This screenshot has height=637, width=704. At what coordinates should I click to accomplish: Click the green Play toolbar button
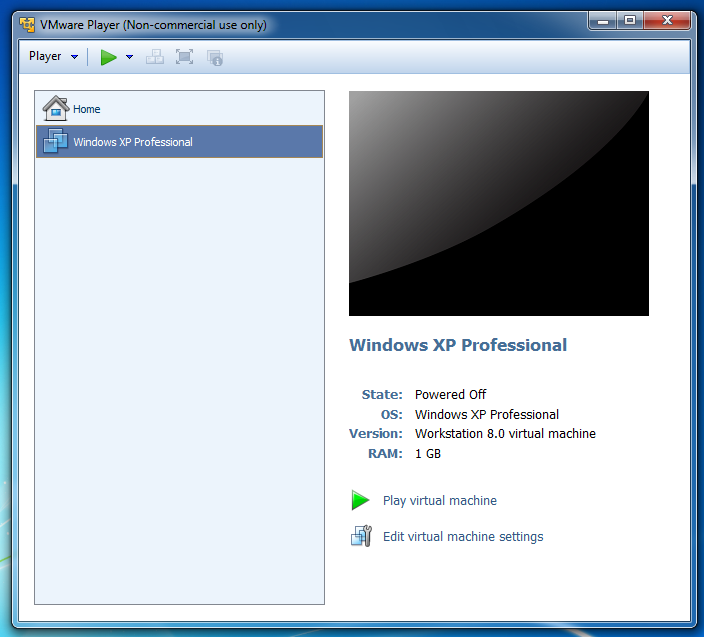(x=108, y=57)
